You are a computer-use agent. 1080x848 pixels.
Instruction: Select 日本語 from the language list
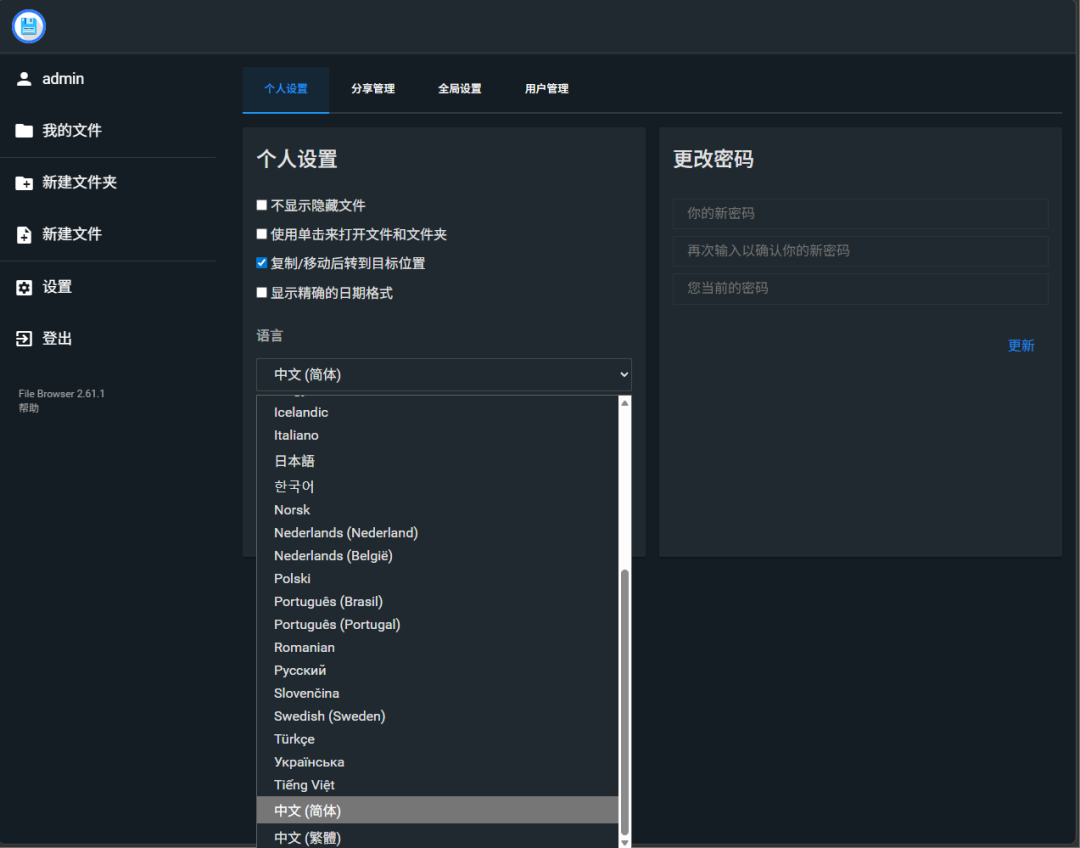[x=294, y=461]
